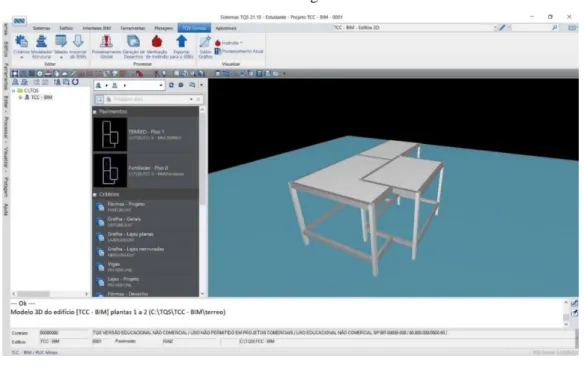
Task: Open the panel view options dropdown arrow
Action: (201, 85)
